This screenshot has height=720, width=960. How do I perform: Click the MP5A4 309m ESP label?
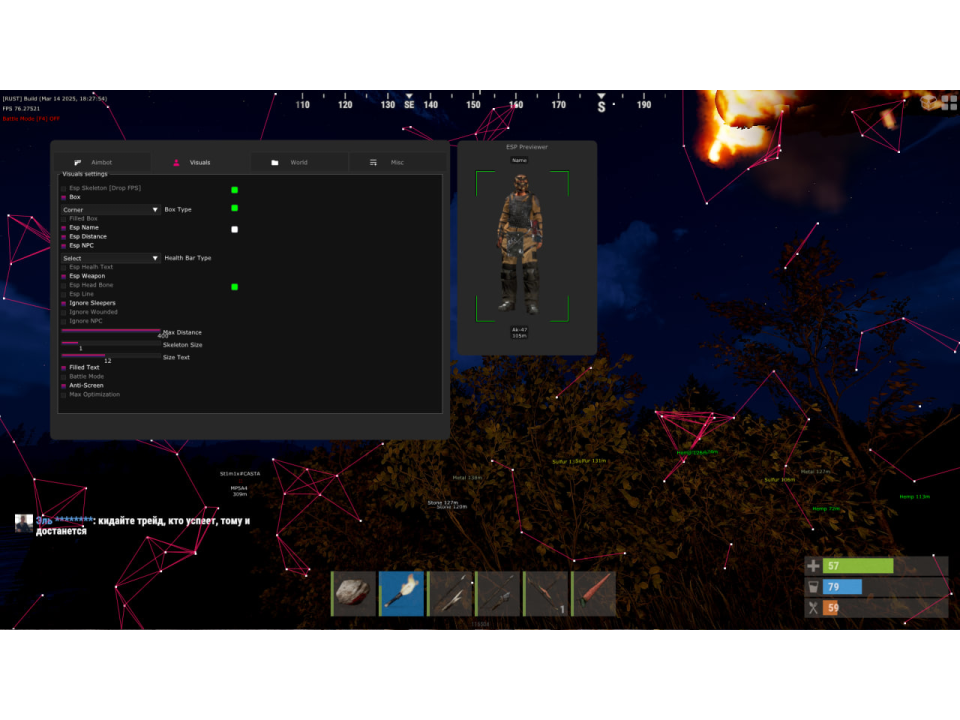click(239, 491)
